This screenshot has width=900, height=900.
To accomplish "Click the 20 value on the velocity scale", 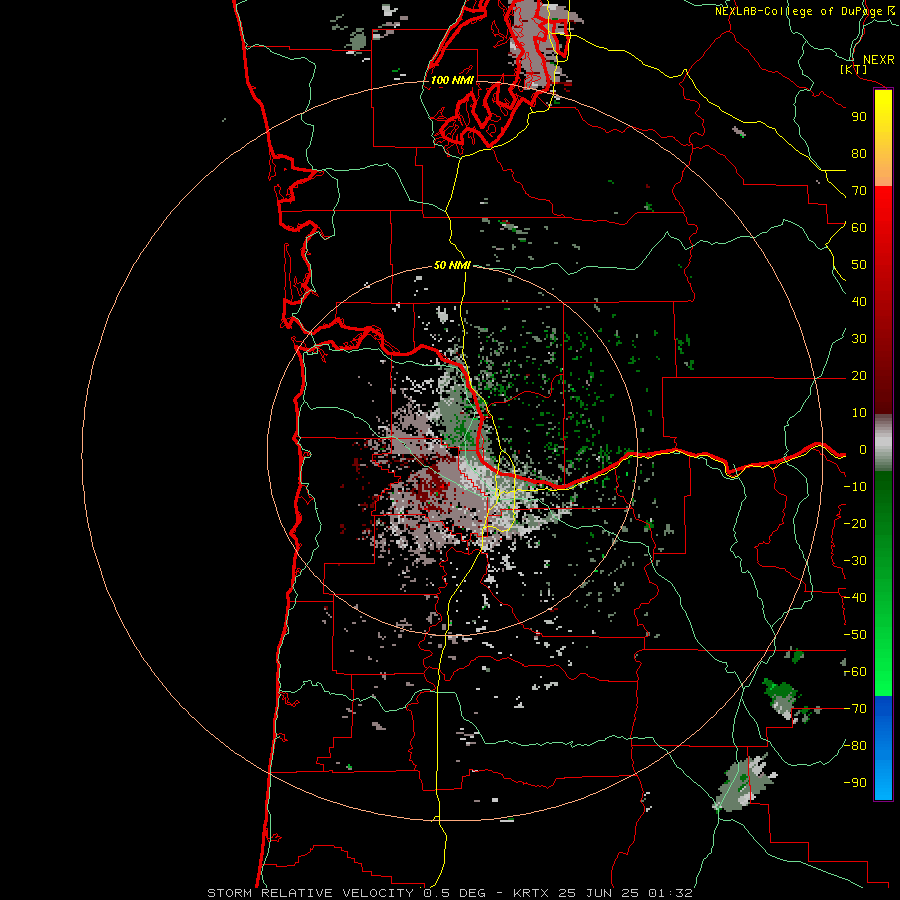I will pyautogui.click(x=859, y=376).
